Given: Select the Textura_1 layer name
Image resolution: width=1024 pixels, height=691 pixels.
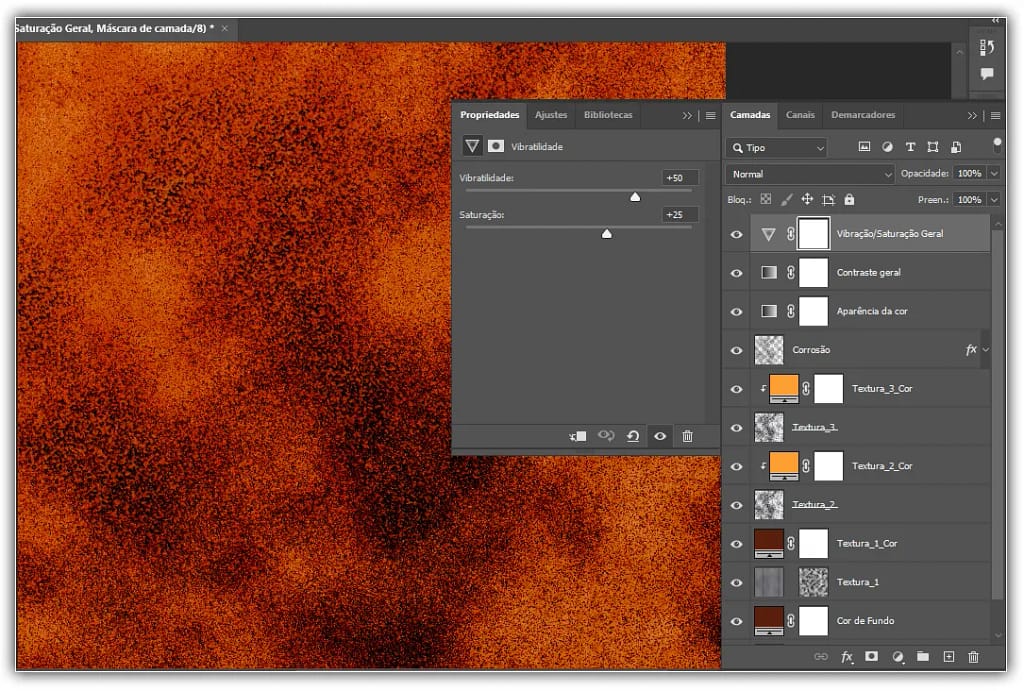Looking at the screenshot, I should click(x=857, y=582).
